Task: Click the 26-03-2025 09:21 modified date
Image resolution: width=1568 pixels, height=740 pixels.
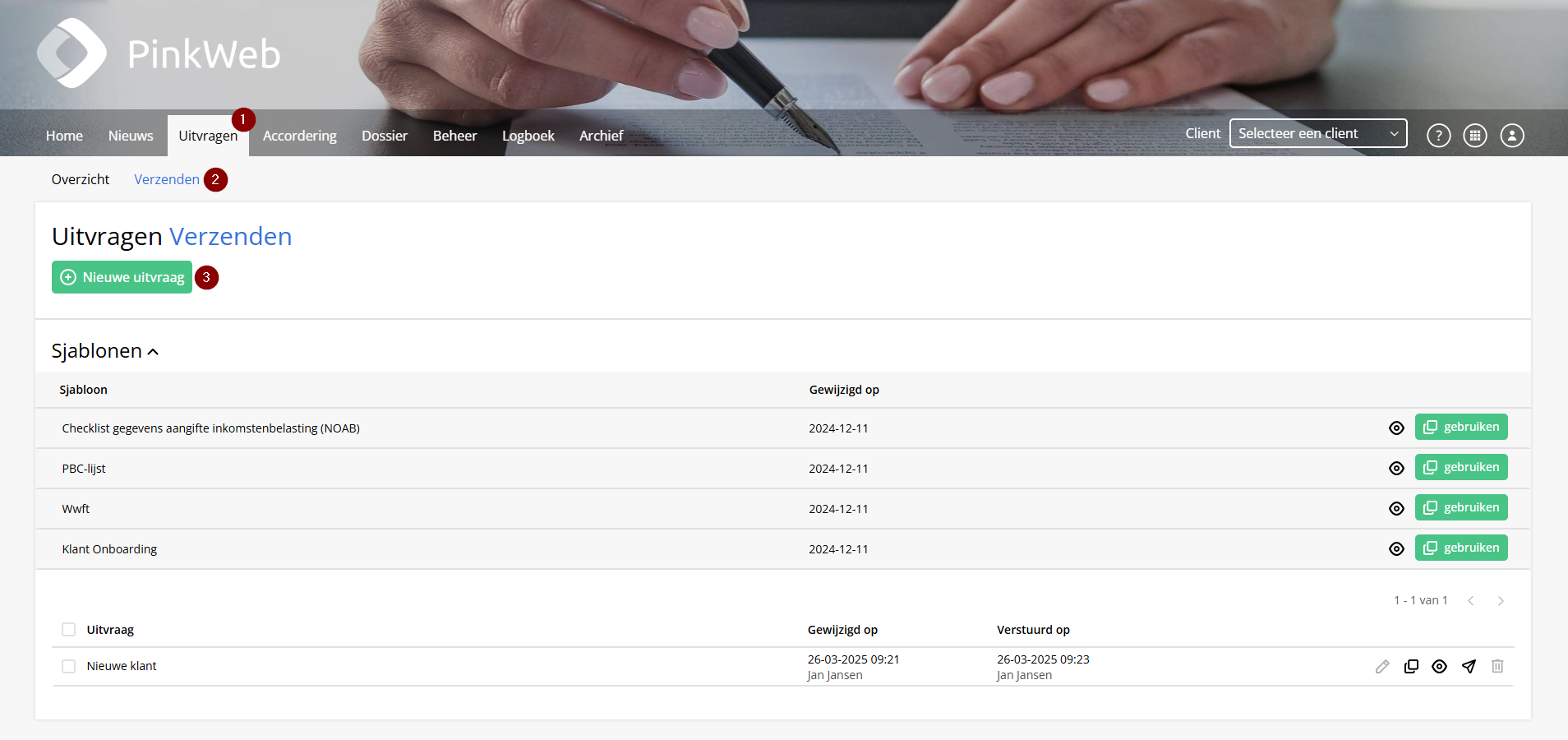Action: pyautogui.click(x=853, y=659)
